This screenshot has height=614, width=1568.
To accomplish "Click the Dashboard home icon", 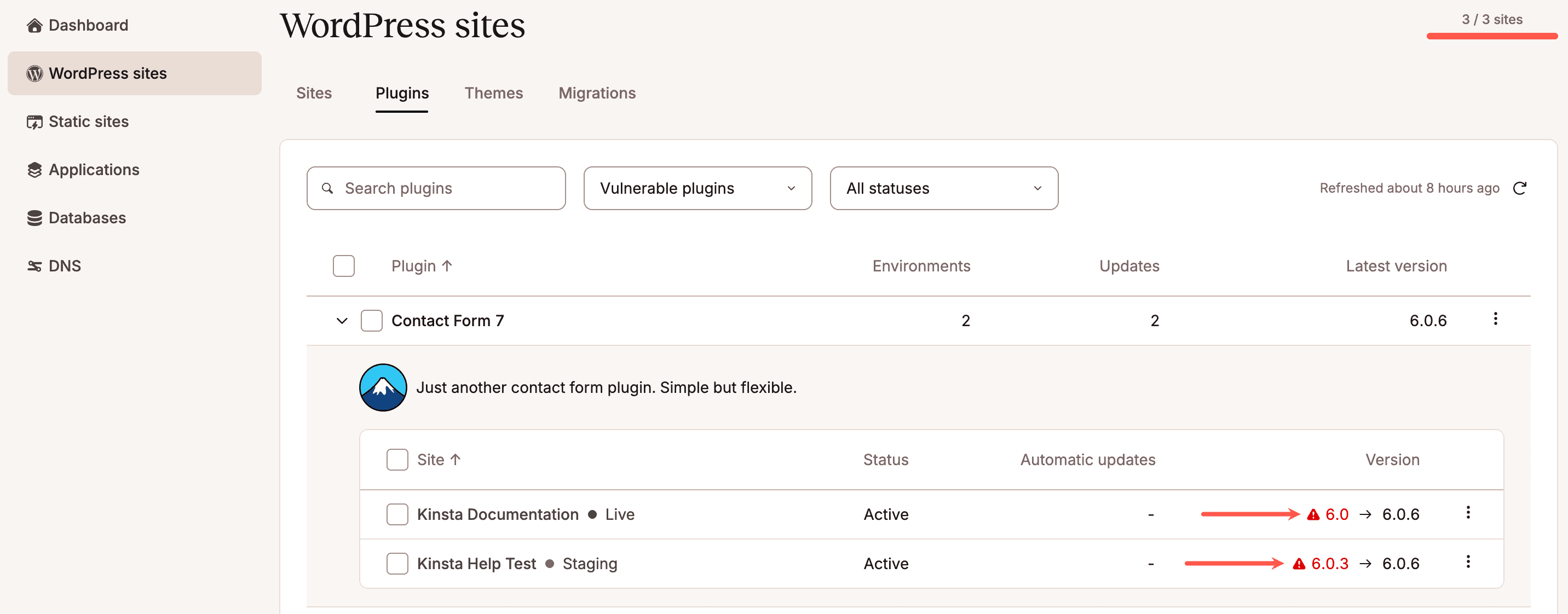I will 34,25.
